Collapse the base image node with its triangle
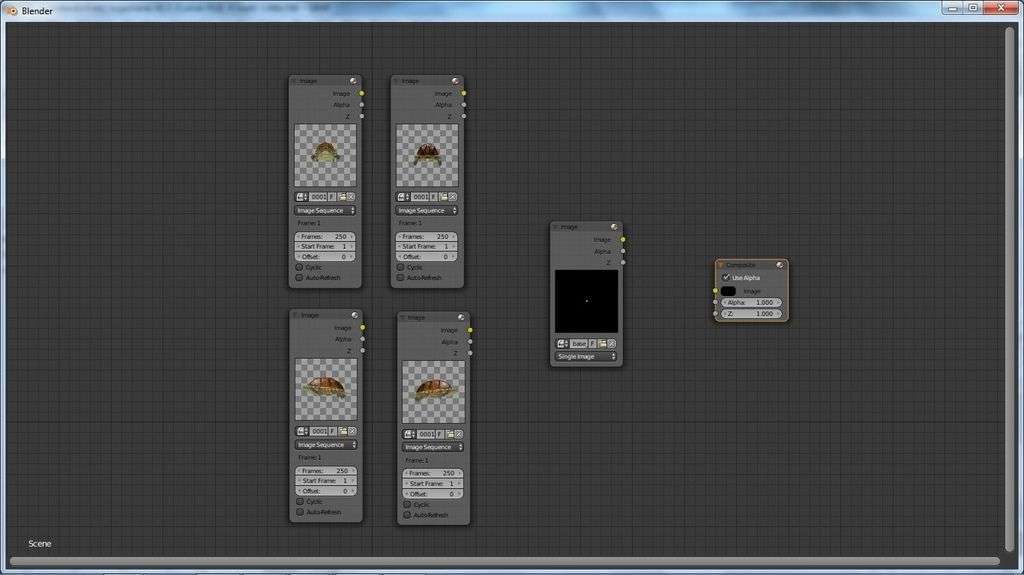 (556, 227)
